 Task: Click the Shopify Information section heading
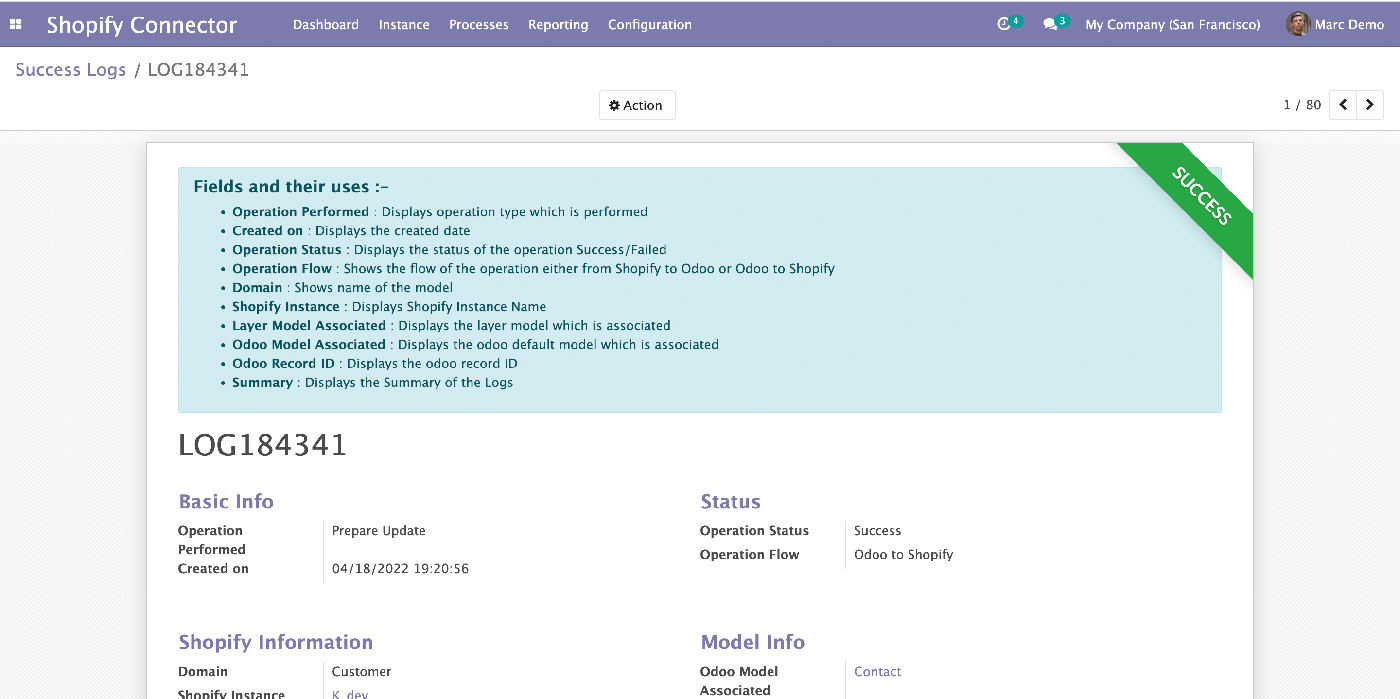click(276, 643)
